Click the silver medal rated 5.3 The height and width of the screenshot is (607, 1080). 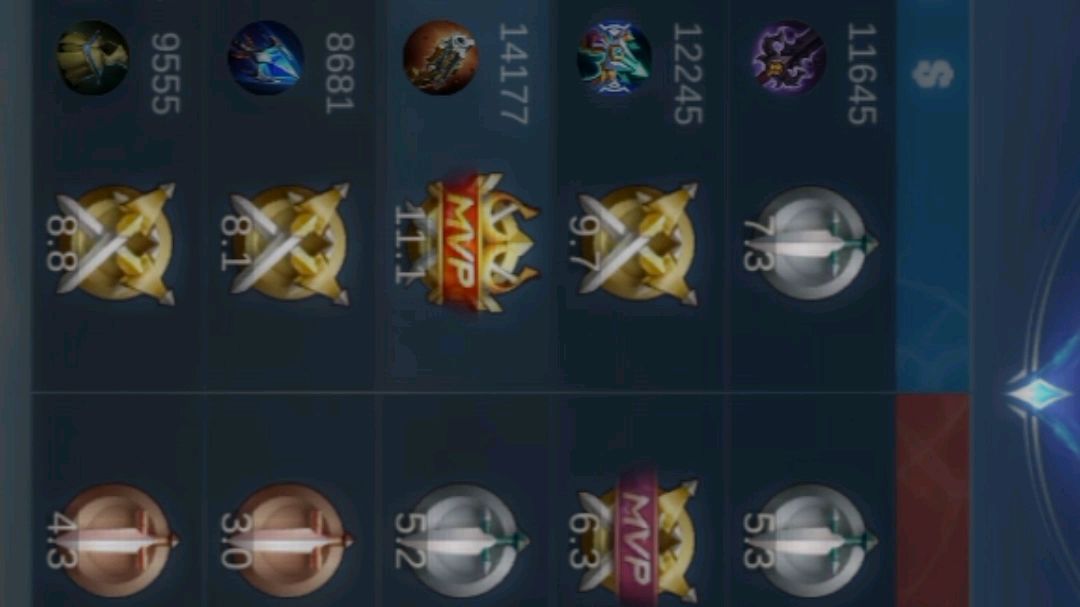pyautogui.click(x=809, y=541)
